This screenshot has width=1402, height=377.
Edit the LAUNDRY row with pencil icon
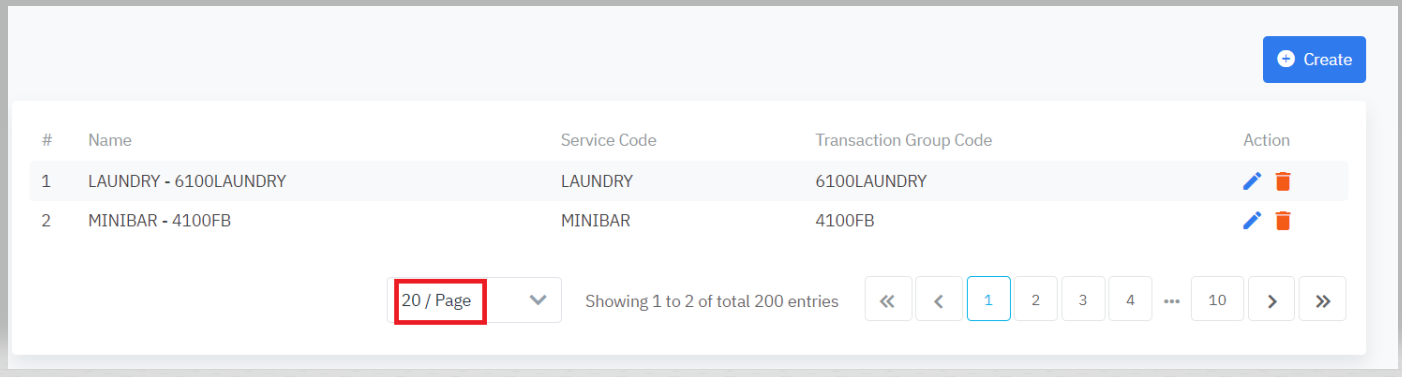[x=1252, y=181]
